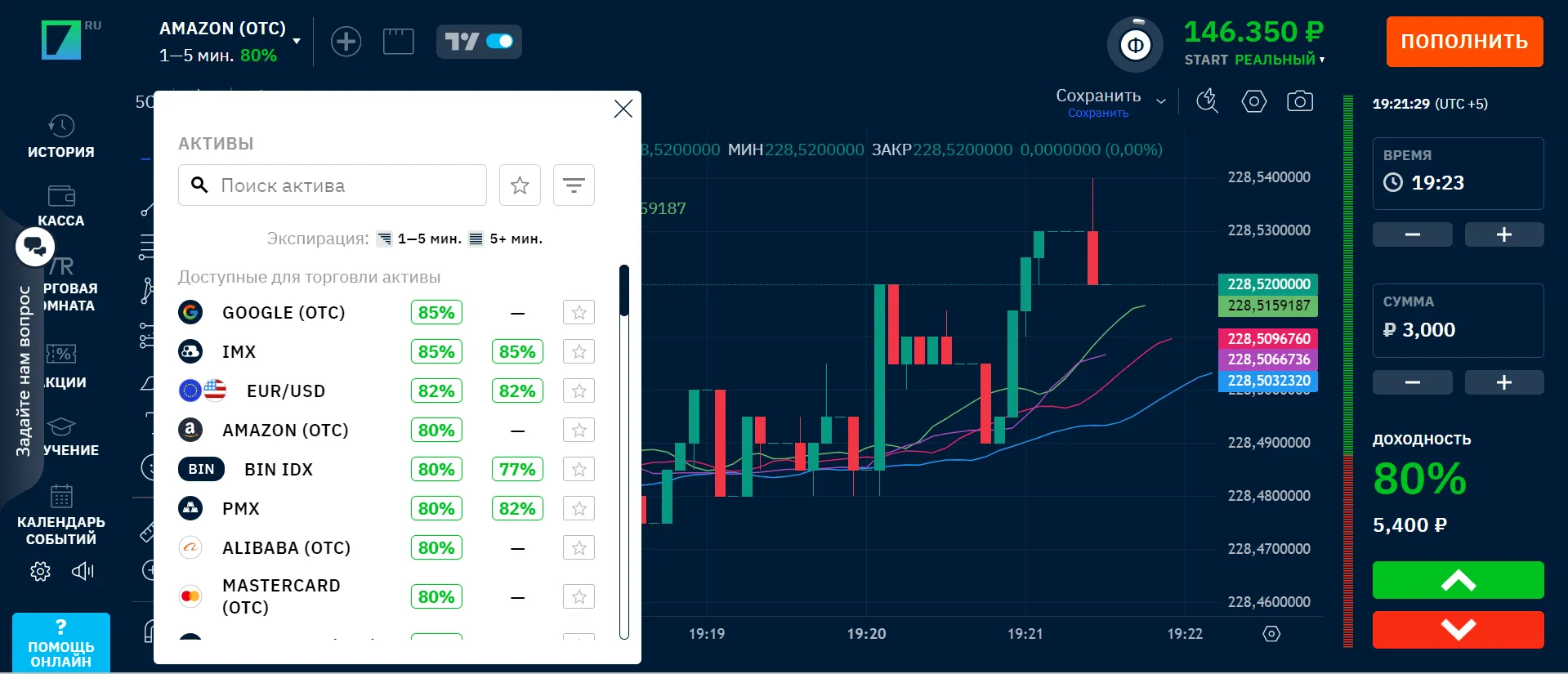
Task: Click the orange Пополнить deposit button
Action: [1463, 42]
